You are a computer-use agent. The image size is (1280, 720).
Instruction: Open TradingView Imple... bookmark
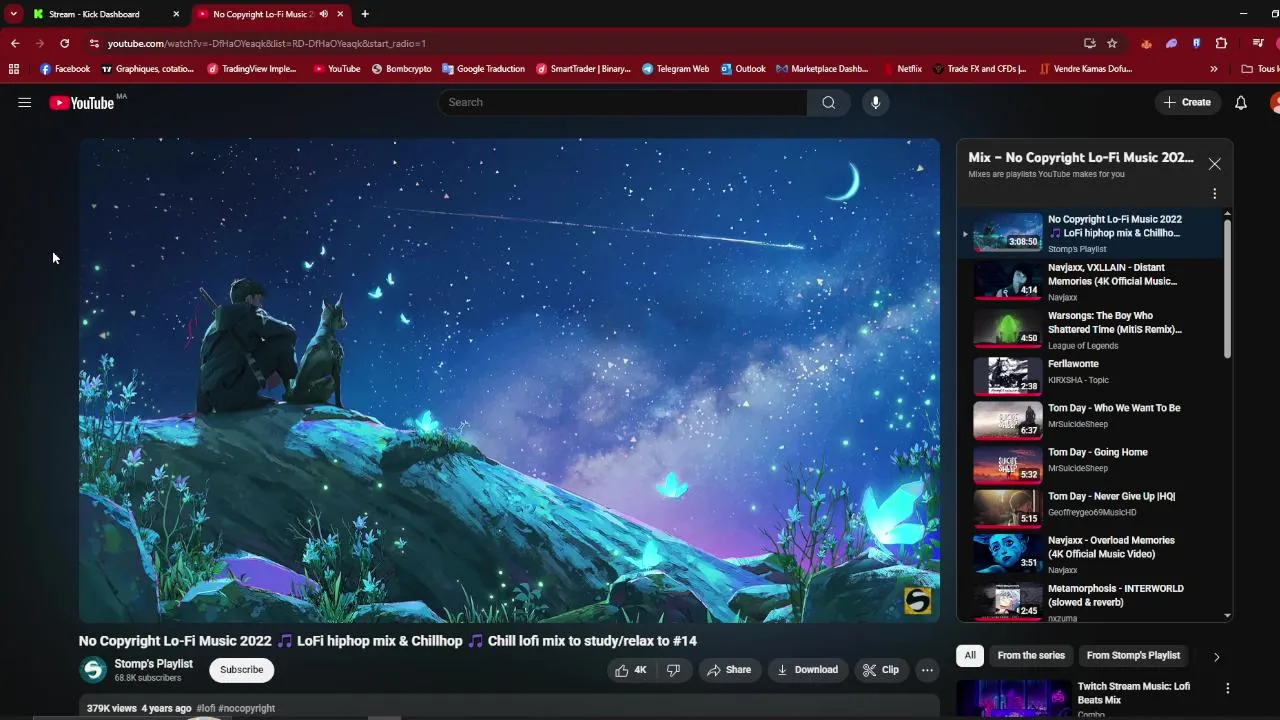tap(252, 69)
